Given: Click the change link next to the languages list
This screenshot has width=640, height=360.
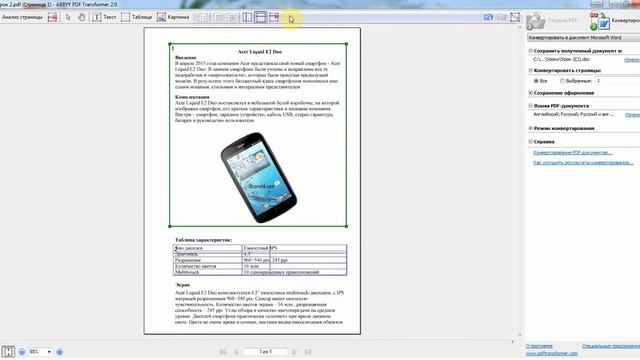Looking at the screenshot, I should coord(633,115).
